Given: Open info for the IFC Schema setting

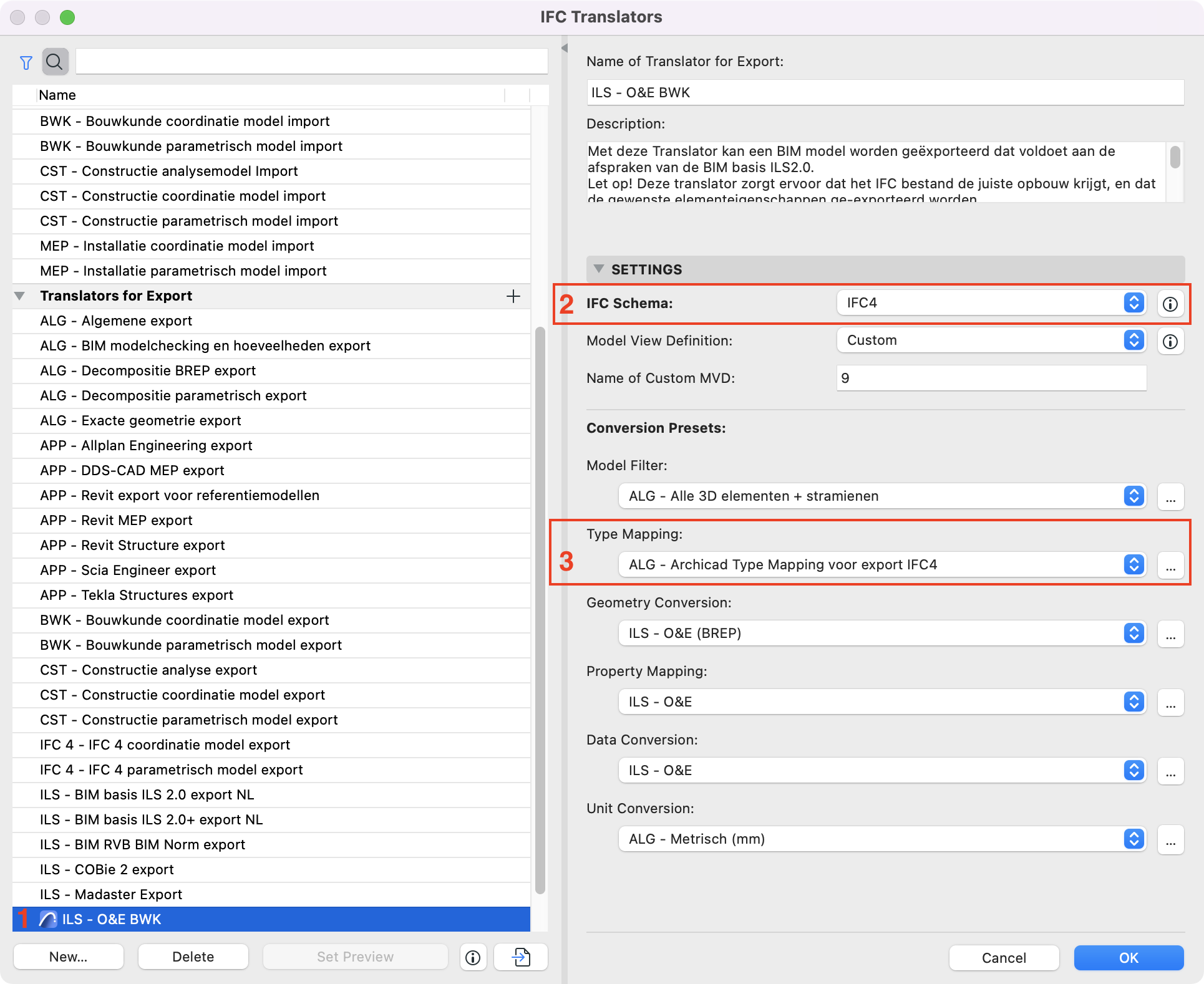Looking at the screenshot, I should click(x=1170, y=304).
